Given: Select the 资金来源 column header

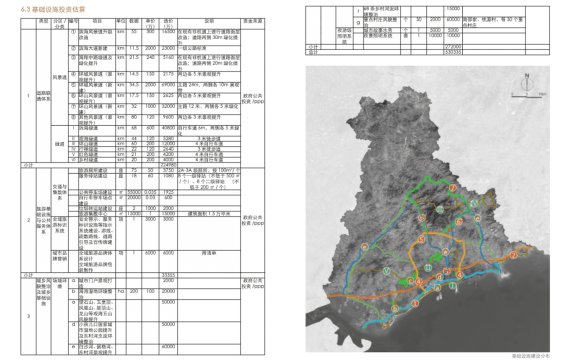Looking at the screenshot, I should [x=253, y=21].
